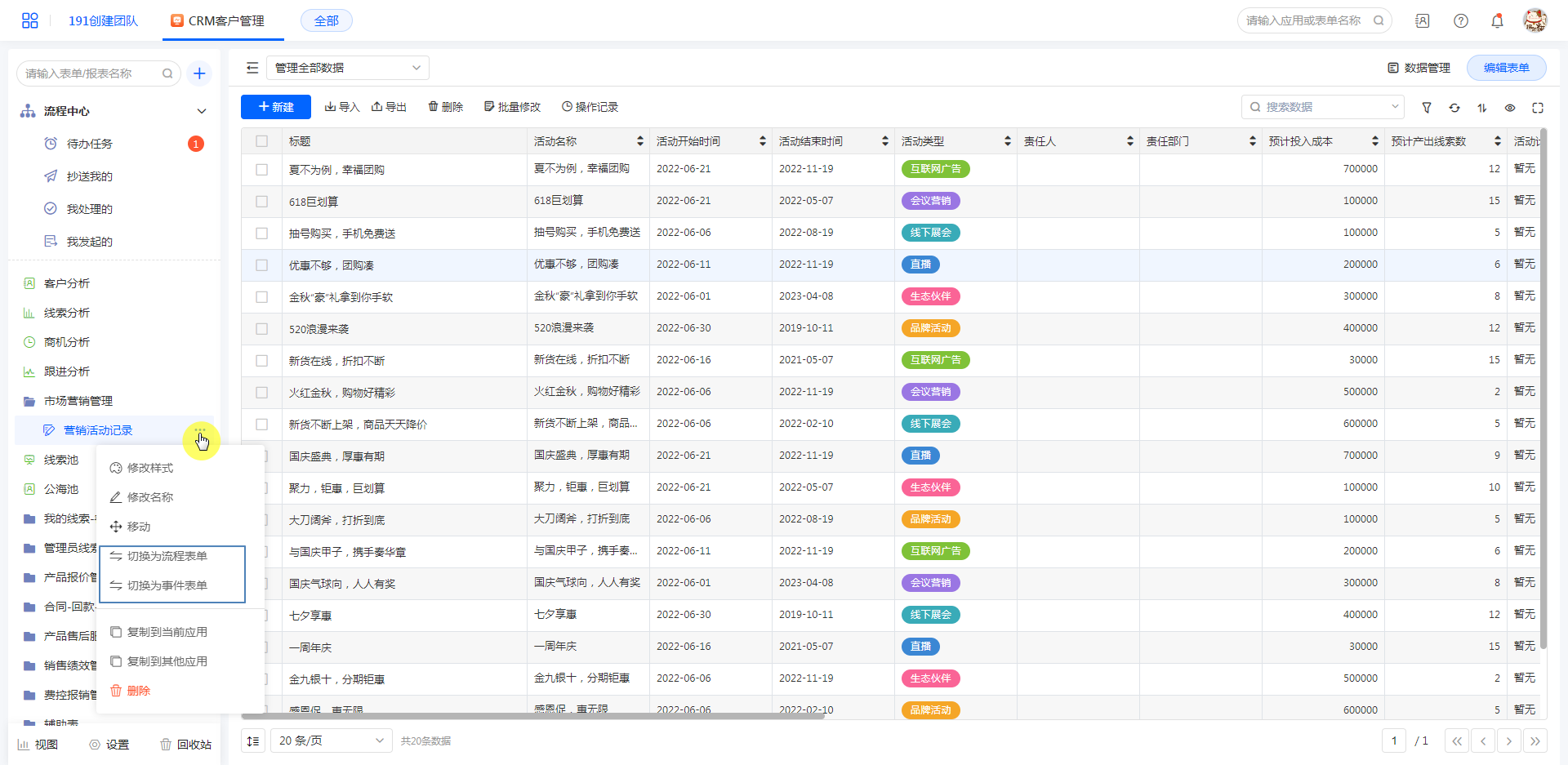
Task: Click the 编辑表单 button
Action: click(x=1506, y=68)
